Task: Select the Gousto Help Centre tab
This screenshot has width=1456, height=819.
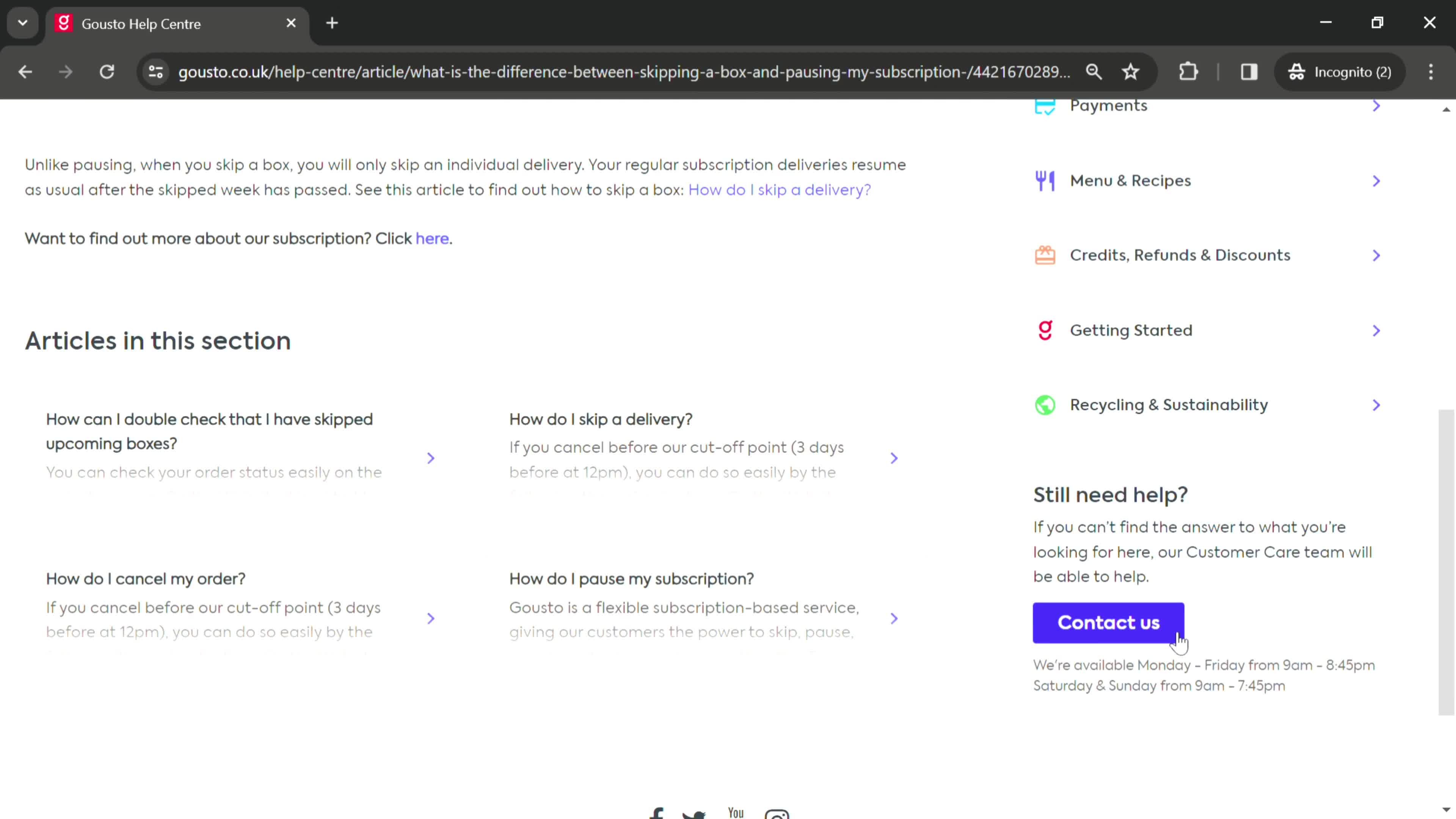Action: (176, 24)
